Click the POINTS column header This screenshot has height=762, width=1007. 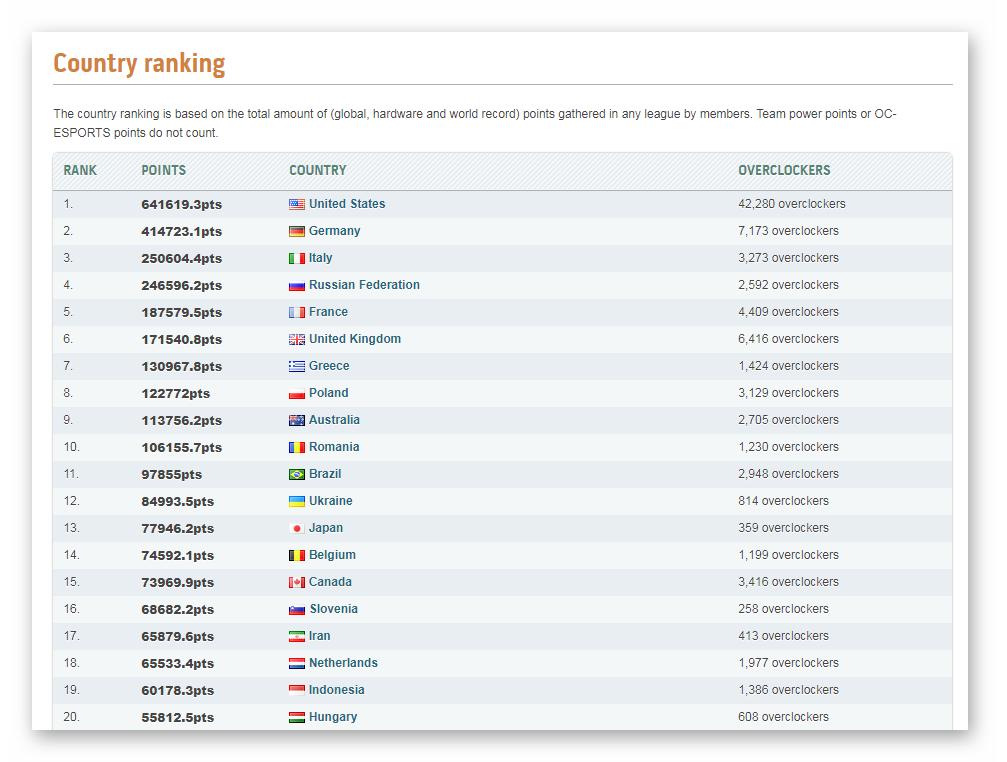click(163, 170)
